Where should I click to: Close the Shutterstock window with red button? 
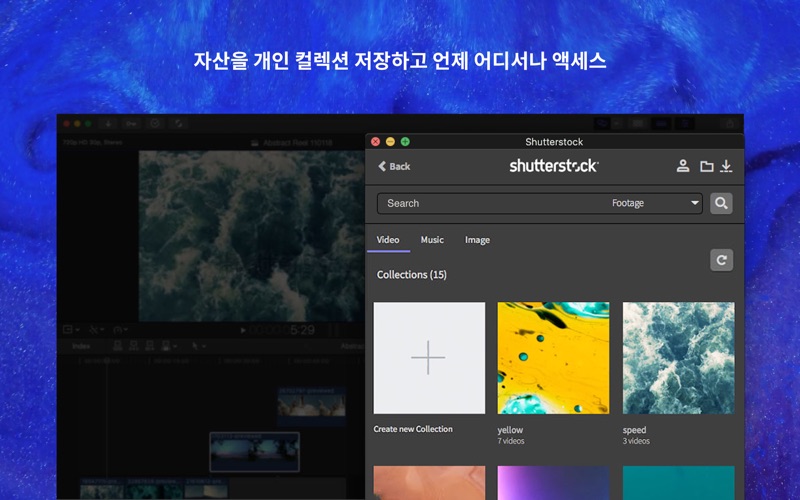tap(376, 142)
